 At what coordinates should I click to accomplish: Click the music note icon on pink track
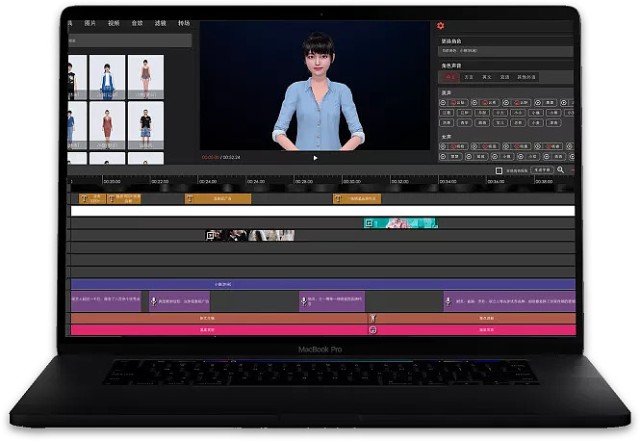[x=372, y=330]
